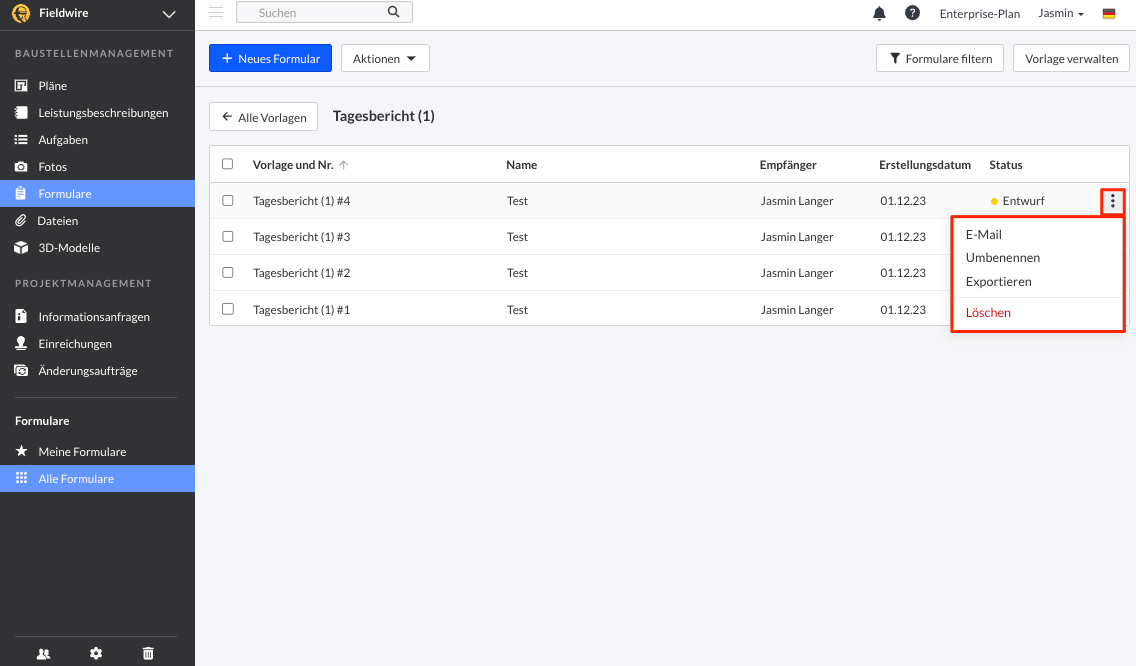
Task: Click the Neues Formular button
Action: point(270,59)
